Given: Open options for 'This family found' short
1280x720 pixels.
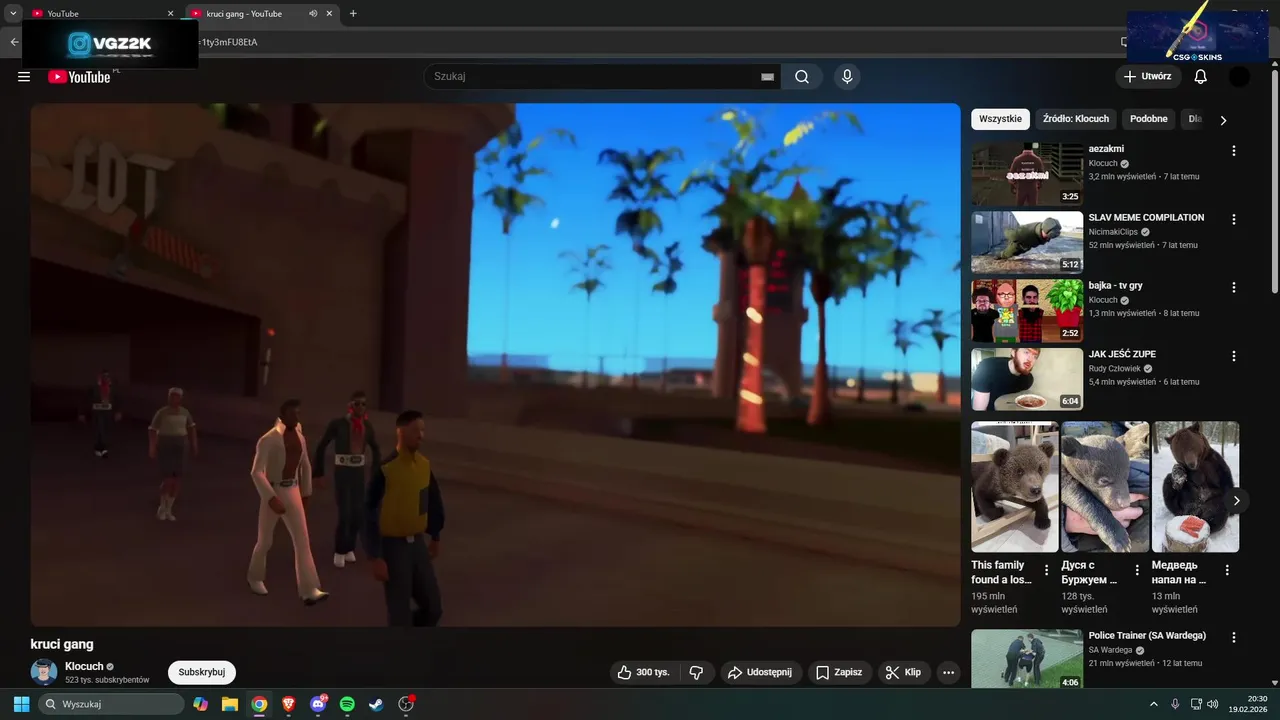Looking at the screenshot, I should tap(1047, 570).
